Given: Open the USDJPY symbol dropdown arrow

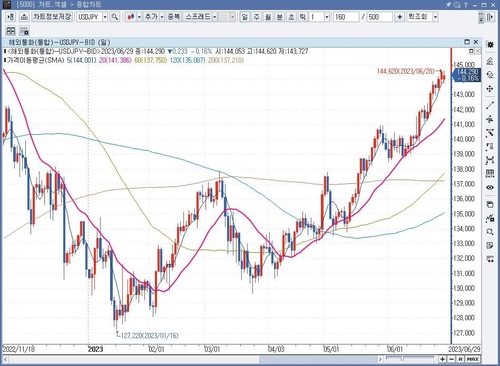Looking at the screenshot, I should pos(105,17).
